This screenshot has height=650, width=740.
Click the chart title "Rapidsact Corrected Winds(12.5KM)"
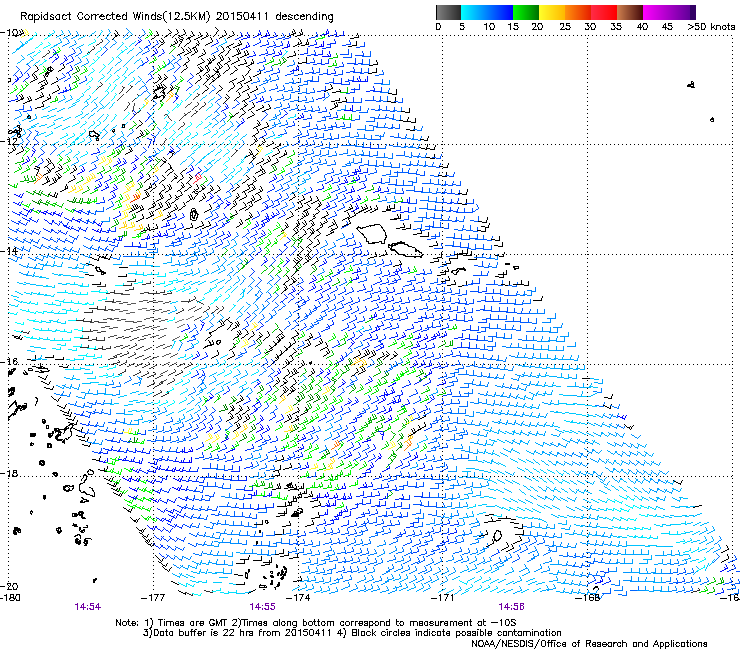(x=115, y=17)
